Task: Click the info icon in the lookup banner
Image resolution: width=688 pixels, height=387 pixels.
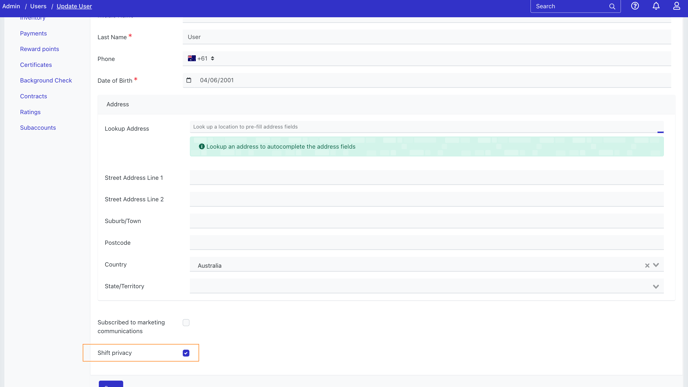Action: 201,147
